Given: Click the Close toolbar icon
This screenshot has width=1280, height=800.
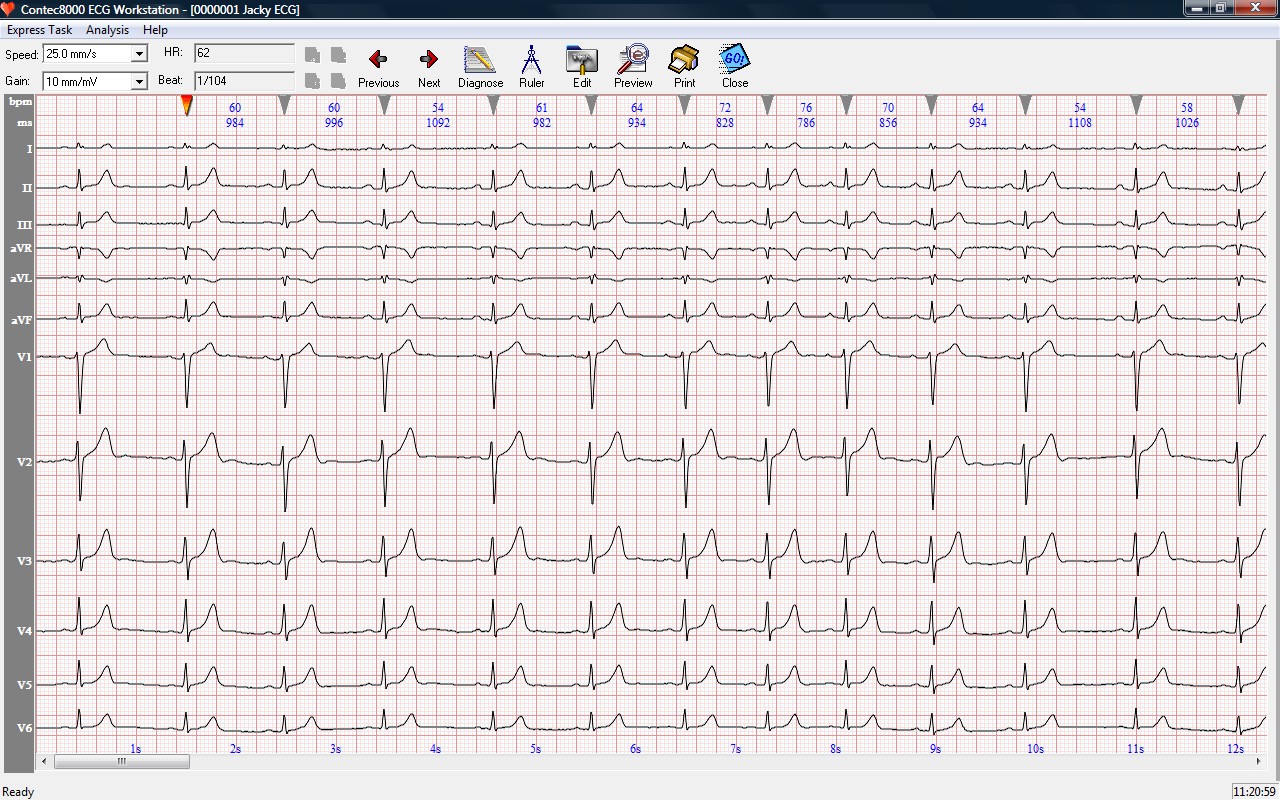Looking at the screenshot, I should (x=735, y=67).
